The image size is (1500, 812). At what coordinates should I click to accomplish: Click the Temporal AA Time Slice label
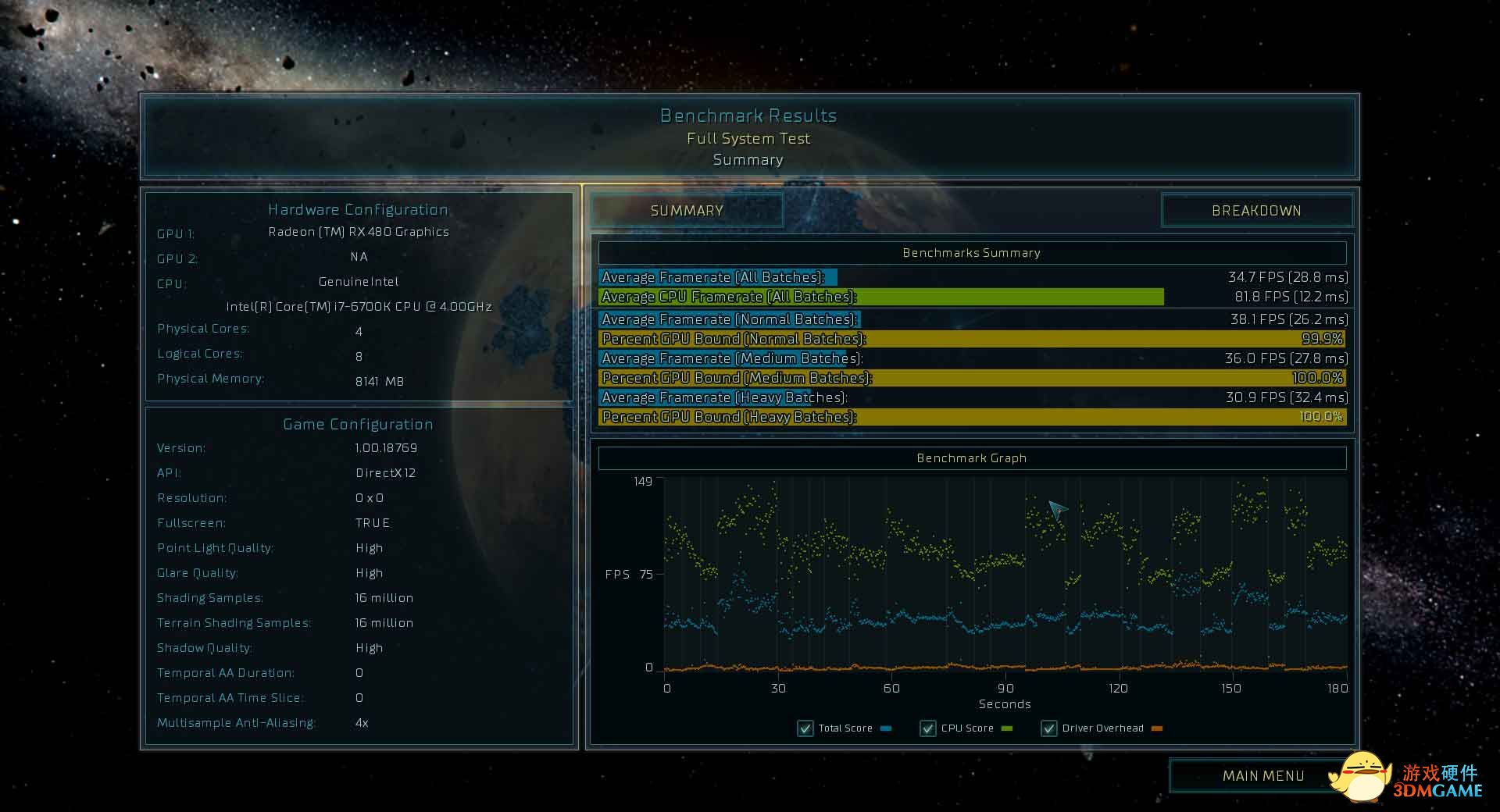(230, 698)
